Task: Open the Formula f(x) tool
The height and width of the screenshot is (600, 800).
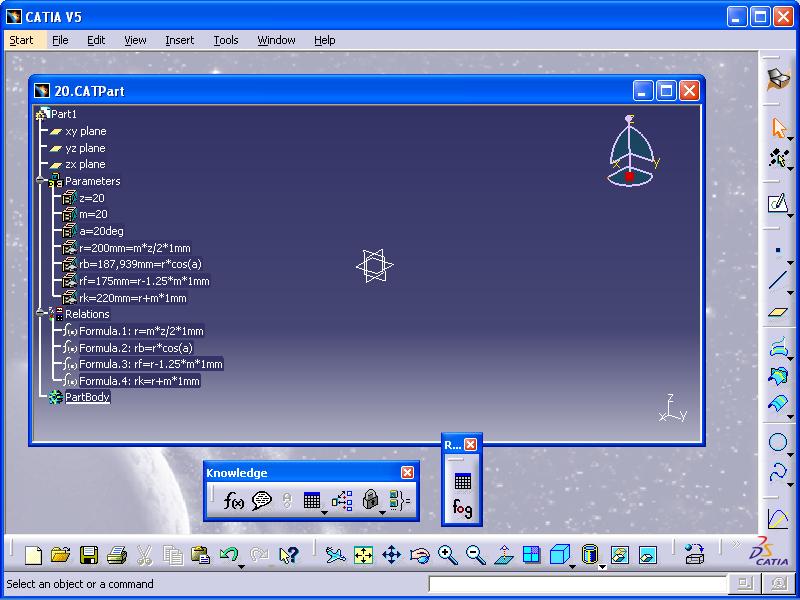Action: click(x=234, y=501)
